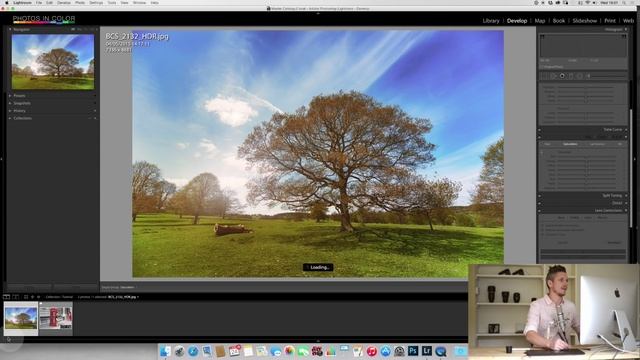Expand the History panel
The width and height of the screenshot is (640, 360).
10,111
